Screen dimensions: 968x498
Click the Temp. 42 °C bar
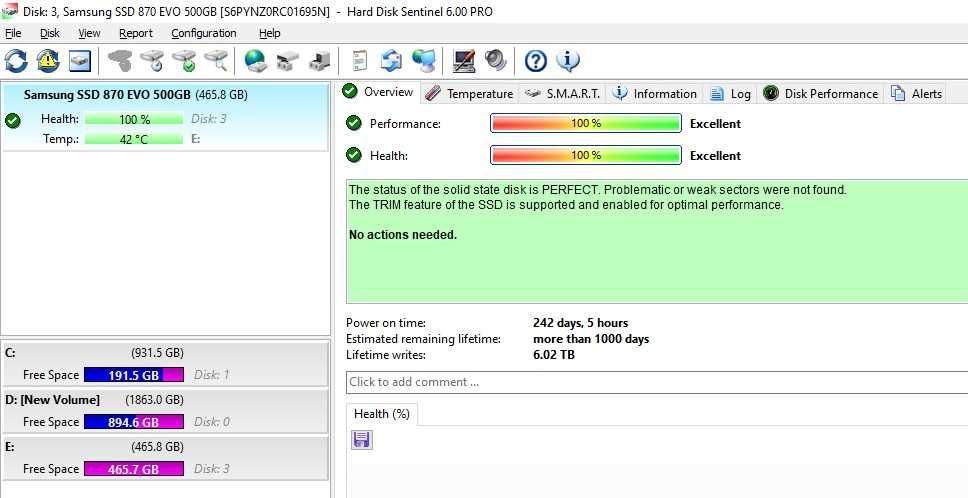point(134,139)
